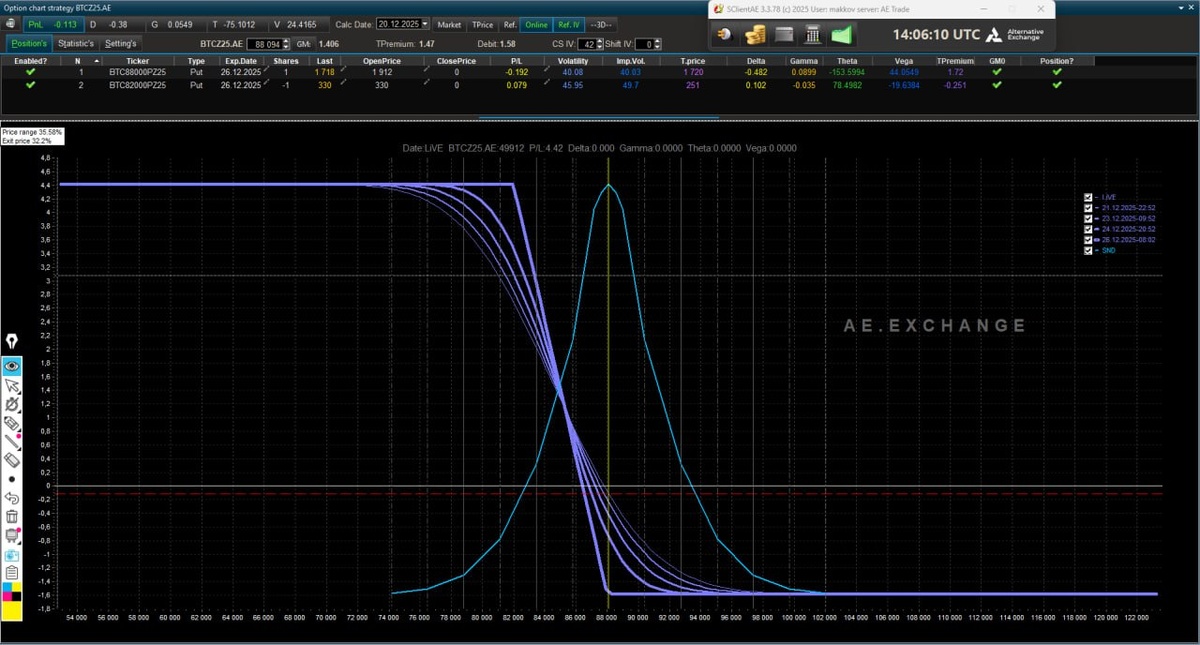Toggle GM0 checkmark in row 1

tap(997, 72)
